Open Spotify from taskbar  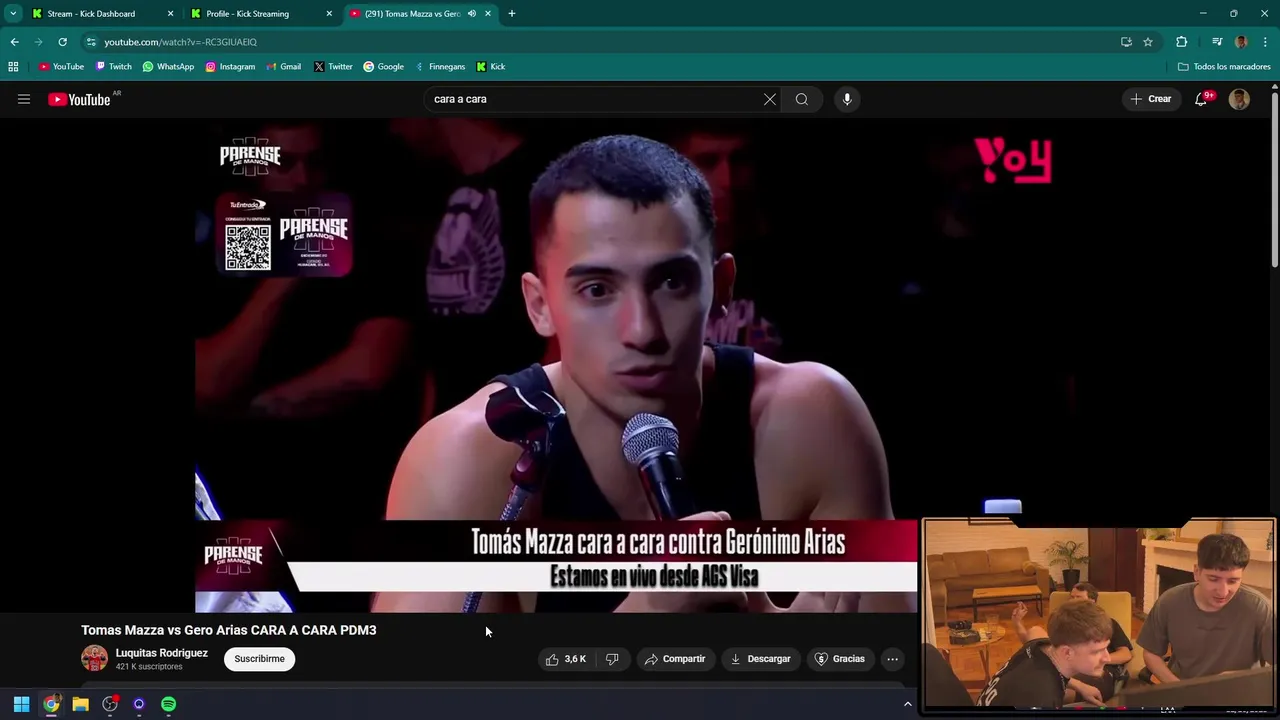pyautogui.click(x=169, y=705)
